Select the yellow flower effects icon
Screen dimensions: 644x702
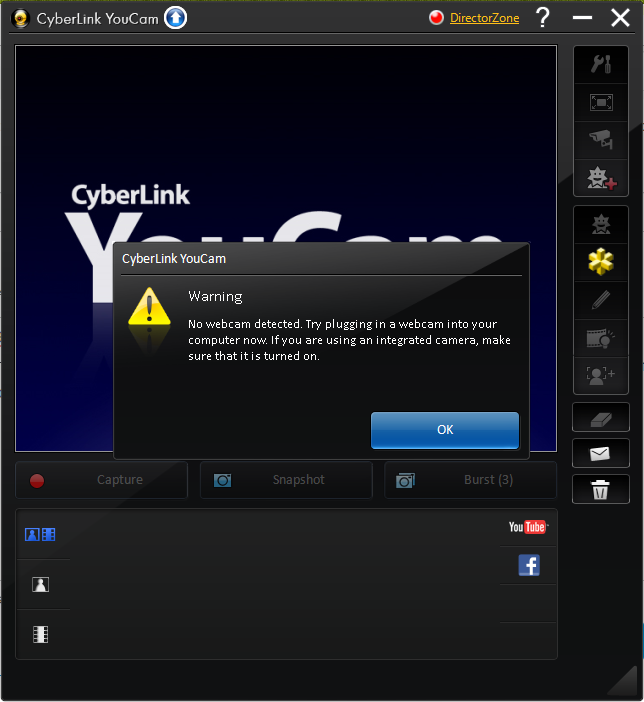coord(601,262)
